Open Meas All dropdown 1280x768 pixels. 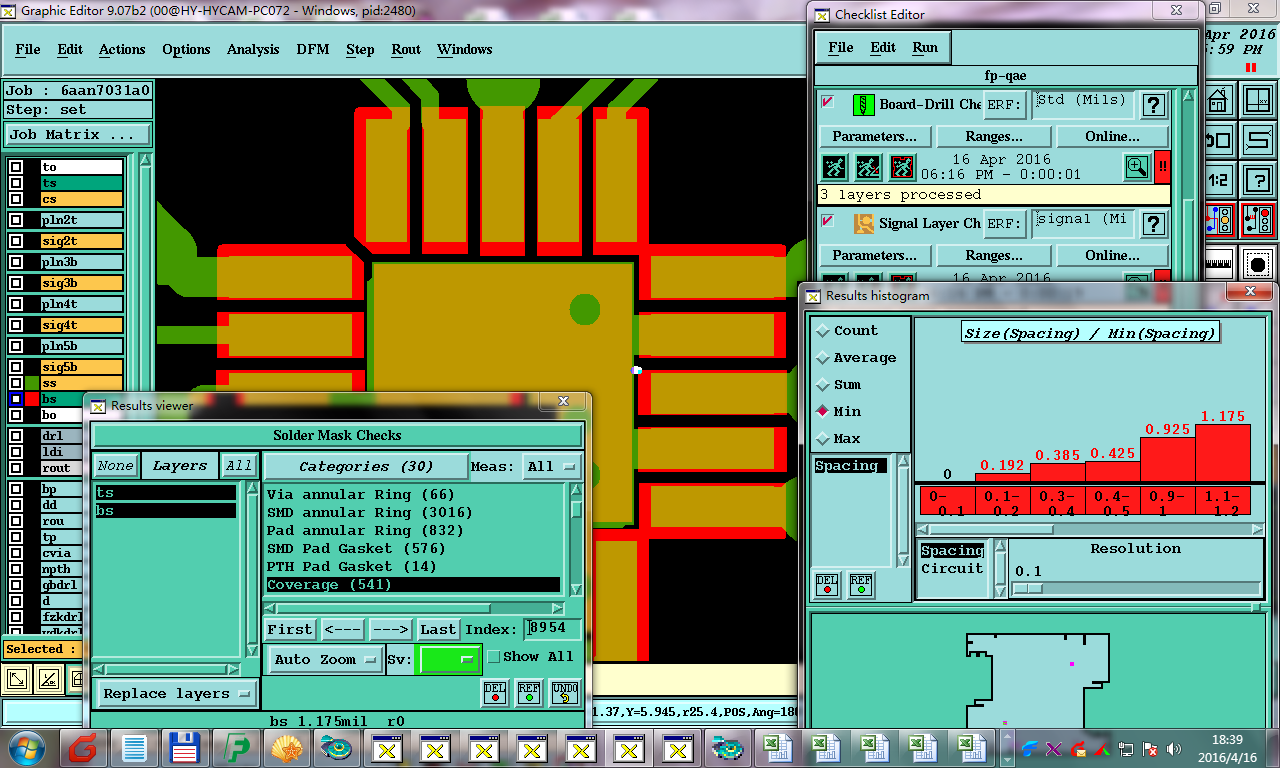(553, 466)
